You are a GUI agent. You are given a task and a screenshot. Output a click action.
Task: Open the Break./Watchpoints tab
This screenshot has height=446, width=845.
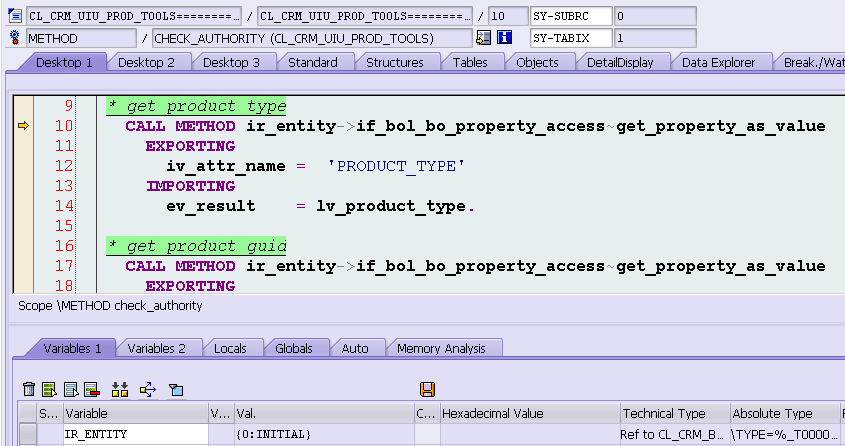[813, 62]
